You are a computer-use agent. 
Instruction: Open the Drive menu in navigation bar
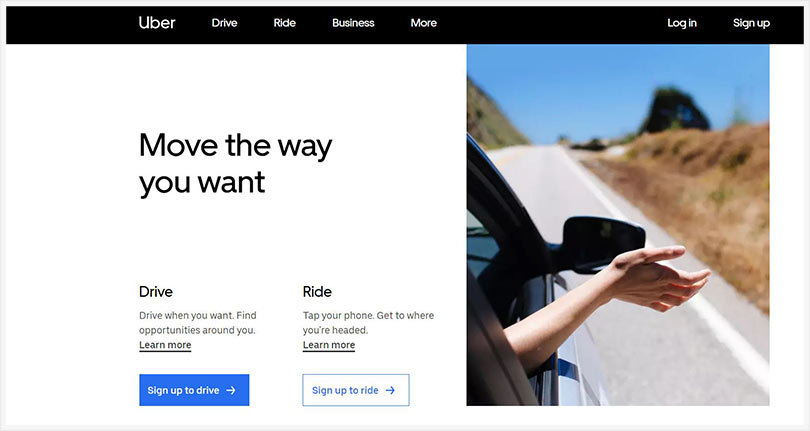[x=224, y=23]
